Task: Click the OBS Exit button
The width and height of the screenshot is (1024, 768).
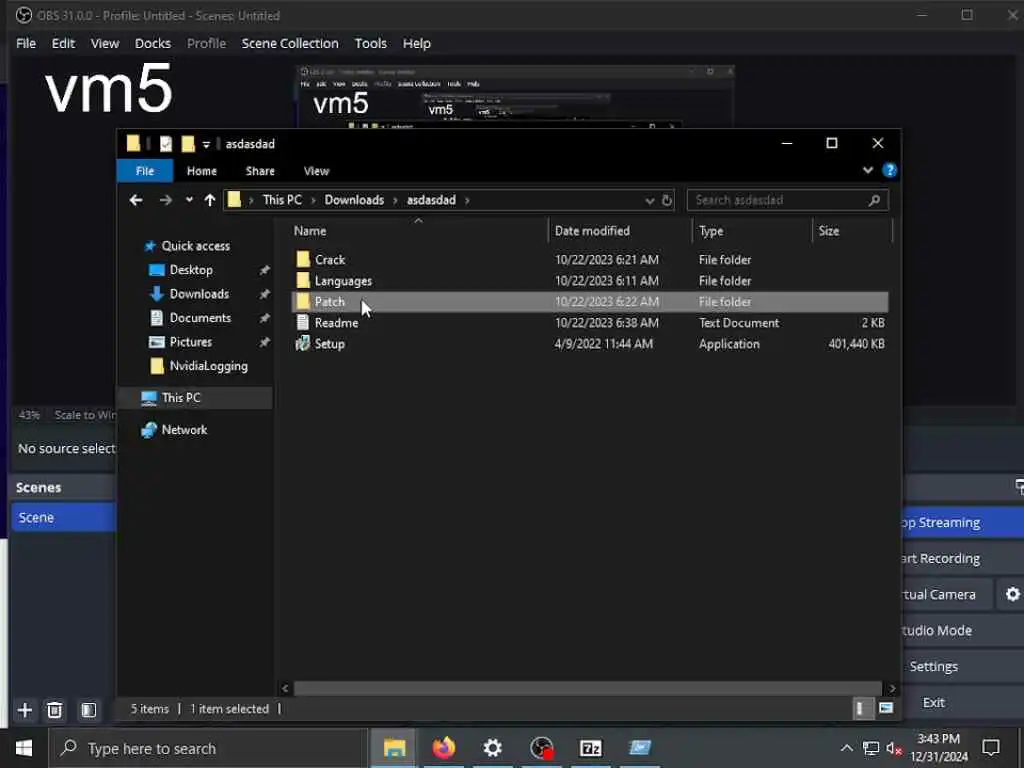Action: click(963, 702)
